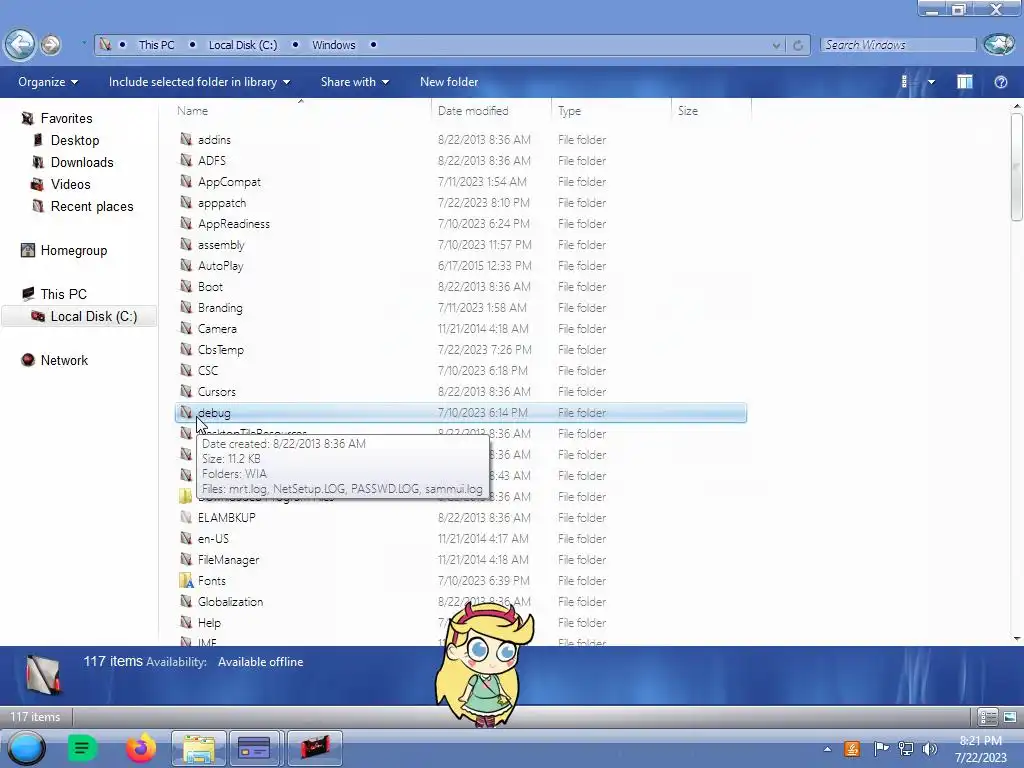Screen dimensions: 1024x768
Task: Open Include selected folder in library menu
Action: click(199, 82)
